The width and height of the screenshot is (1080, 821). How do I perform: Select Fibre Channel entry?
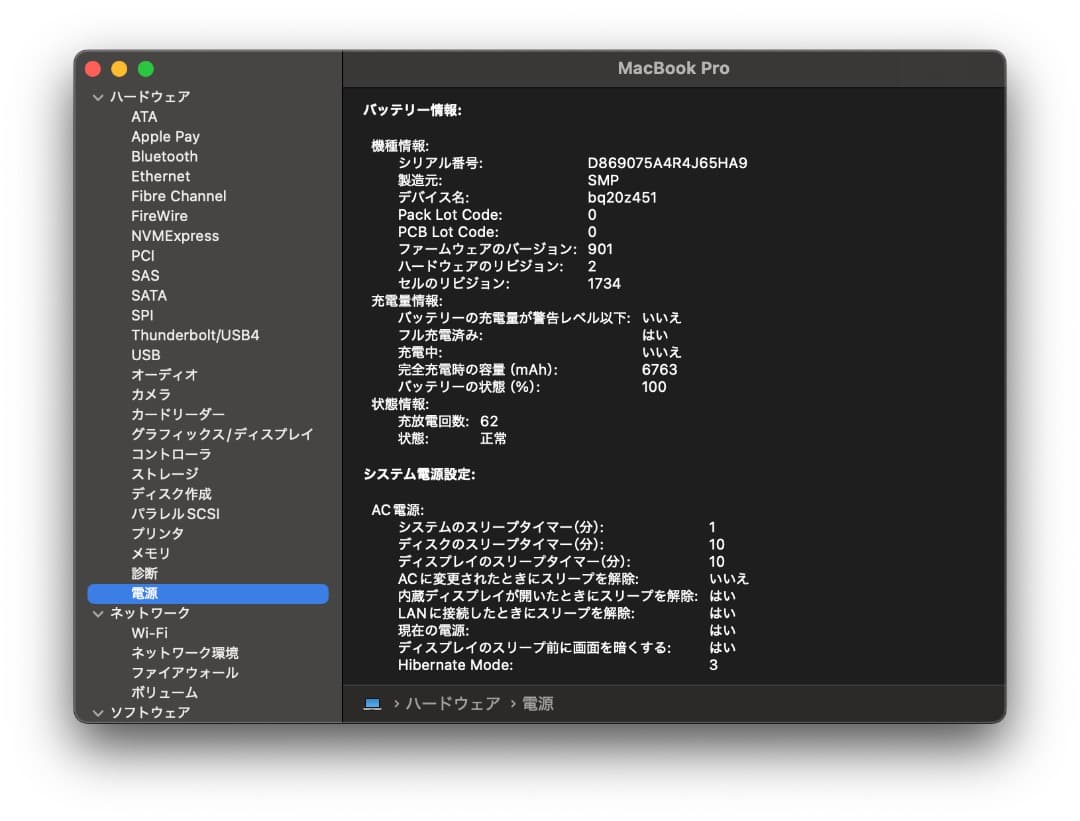(x=178, y=196)
